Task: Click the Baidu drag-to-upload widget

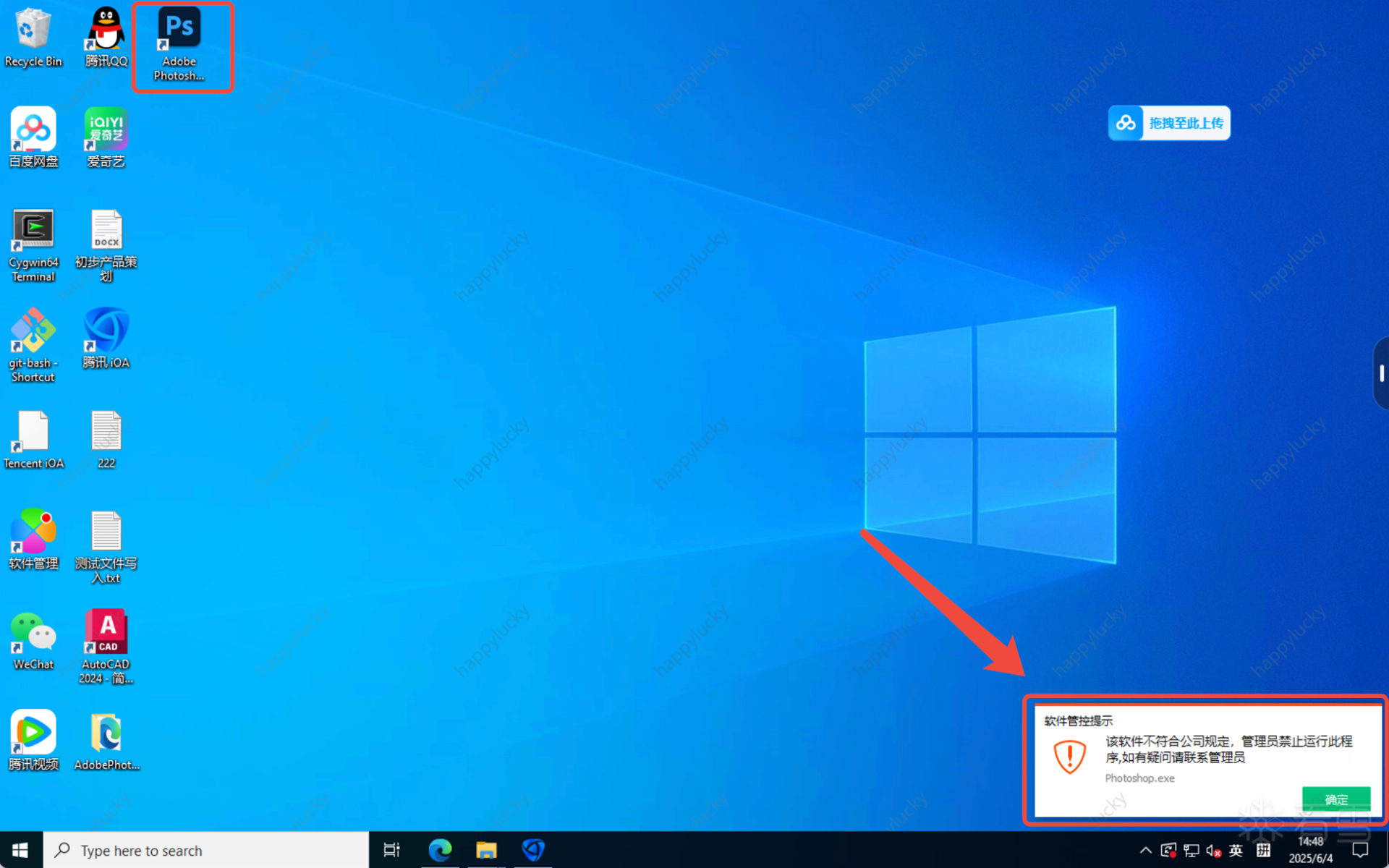Action: 1169,123
